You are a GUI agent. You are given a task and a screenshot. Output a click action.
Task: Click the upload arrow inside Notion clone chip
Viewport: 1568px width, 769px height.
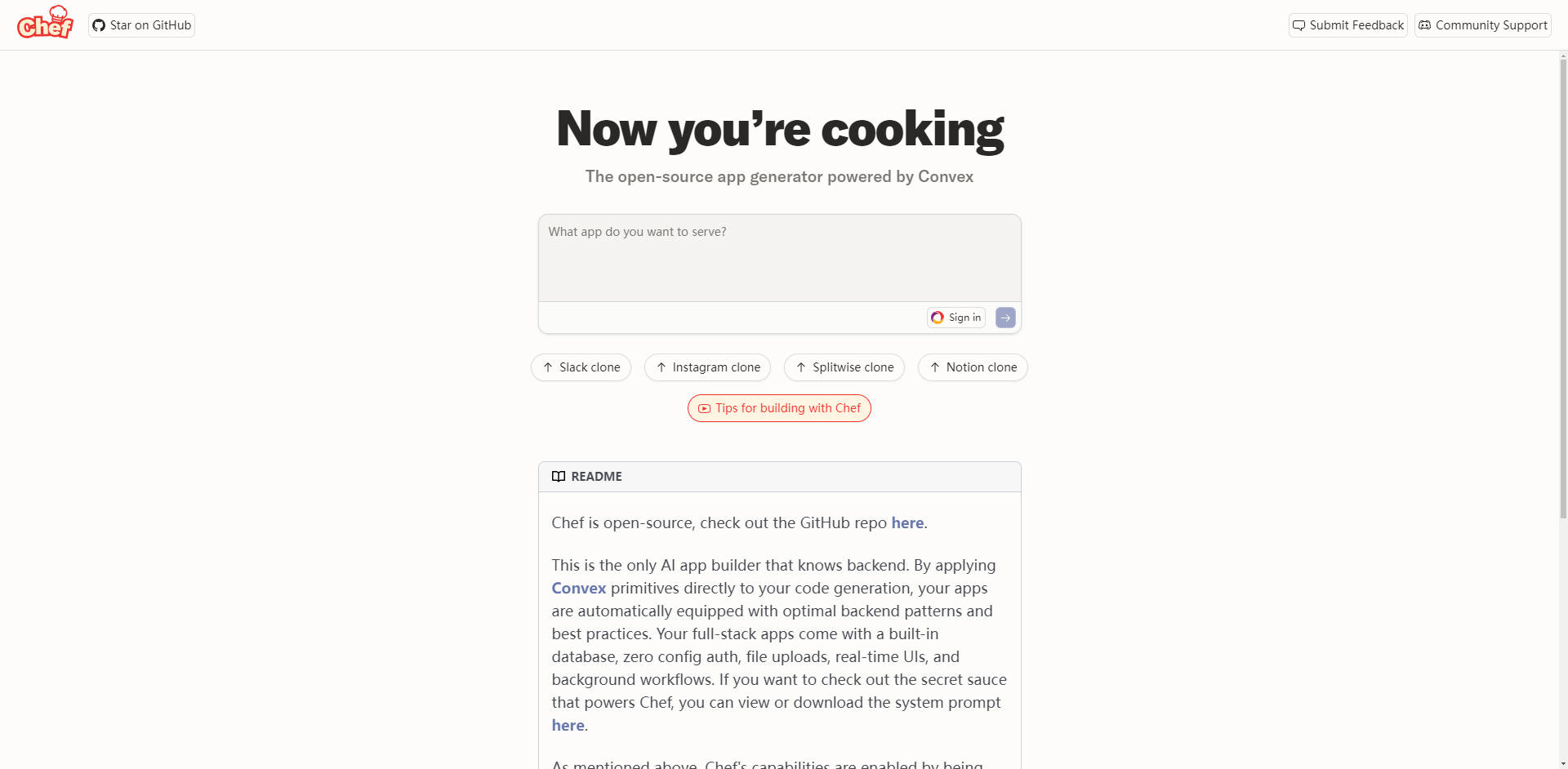pos(935,367)
